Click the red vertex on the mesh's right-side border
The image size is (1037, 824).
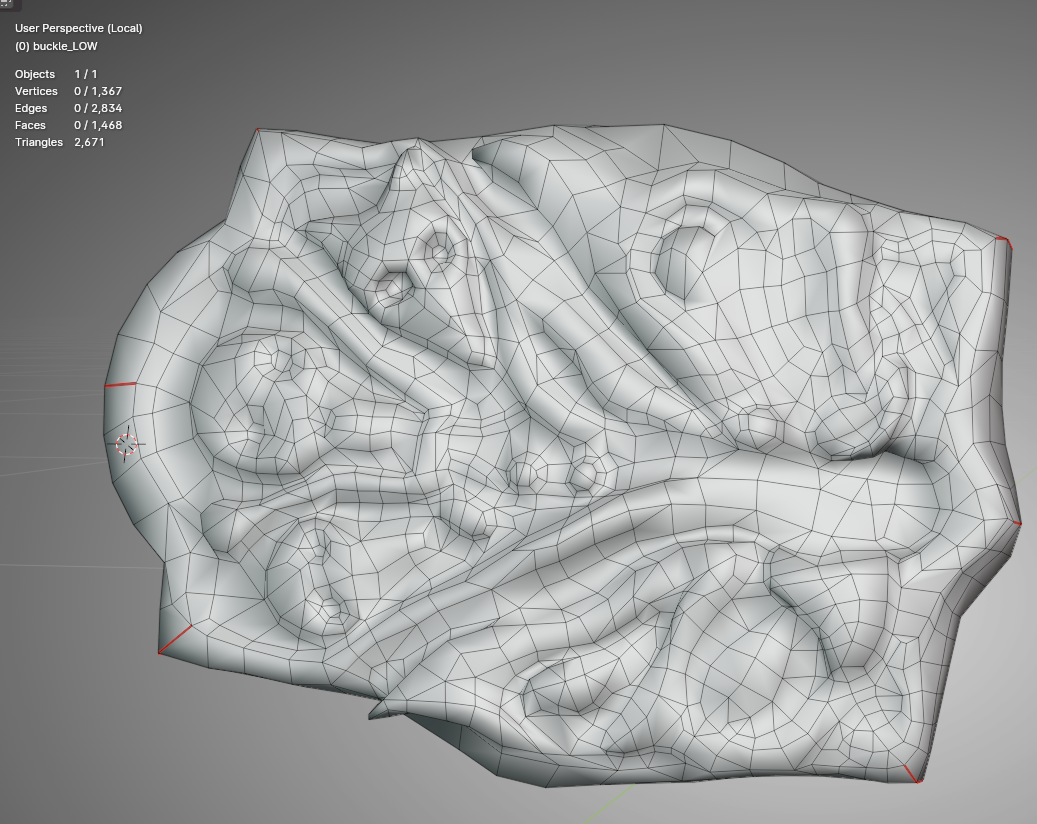click(x=1018, y=522)
